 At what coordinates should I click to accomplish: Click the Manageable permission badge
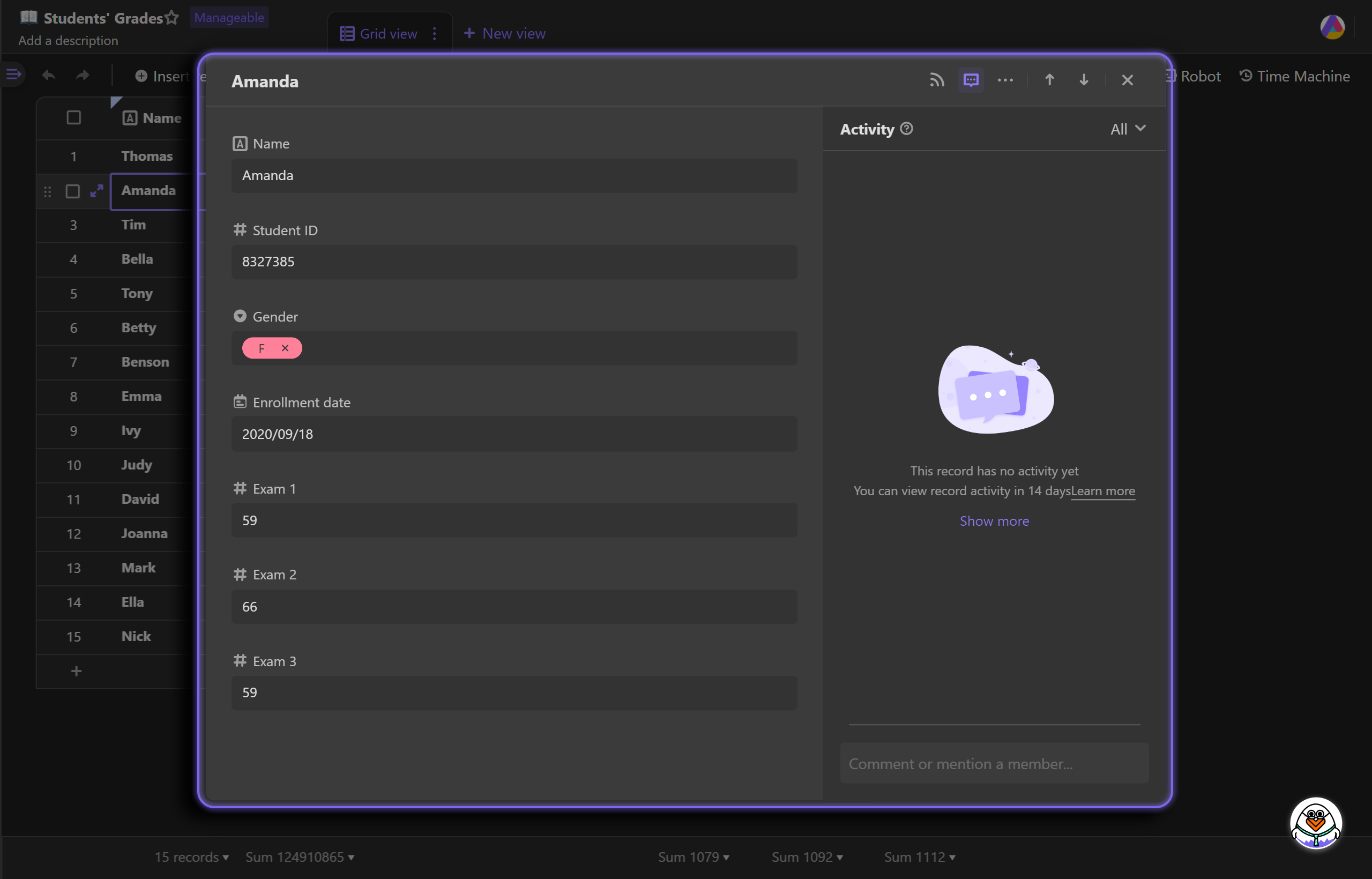click(x=229, y=18)
